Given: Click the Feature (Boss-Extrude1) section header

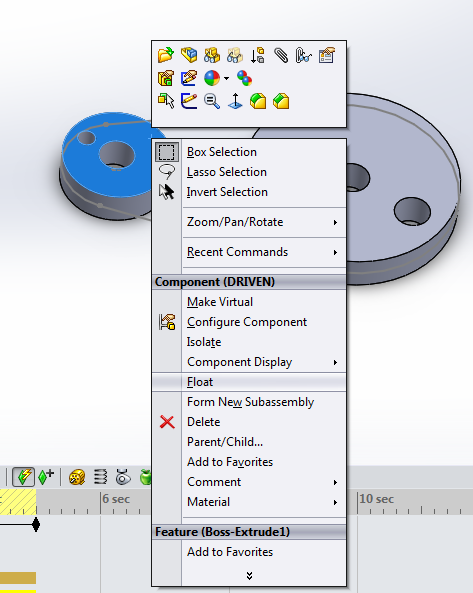Looking at the screenshot, I should click(249, 532).
